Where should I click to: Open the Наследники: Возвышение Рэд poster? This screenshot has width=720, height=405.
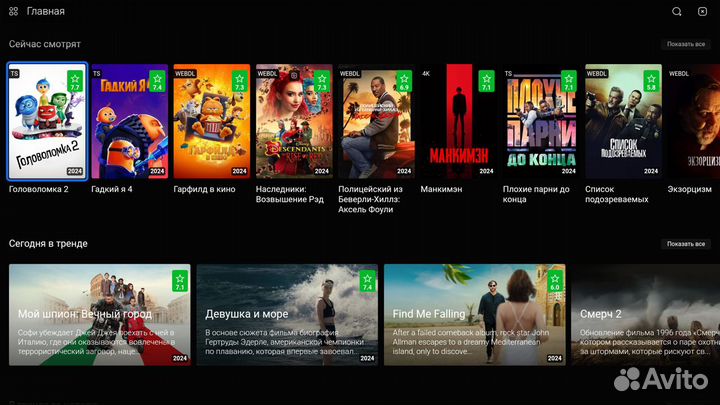pyautogui.click(x=294, y=121)
